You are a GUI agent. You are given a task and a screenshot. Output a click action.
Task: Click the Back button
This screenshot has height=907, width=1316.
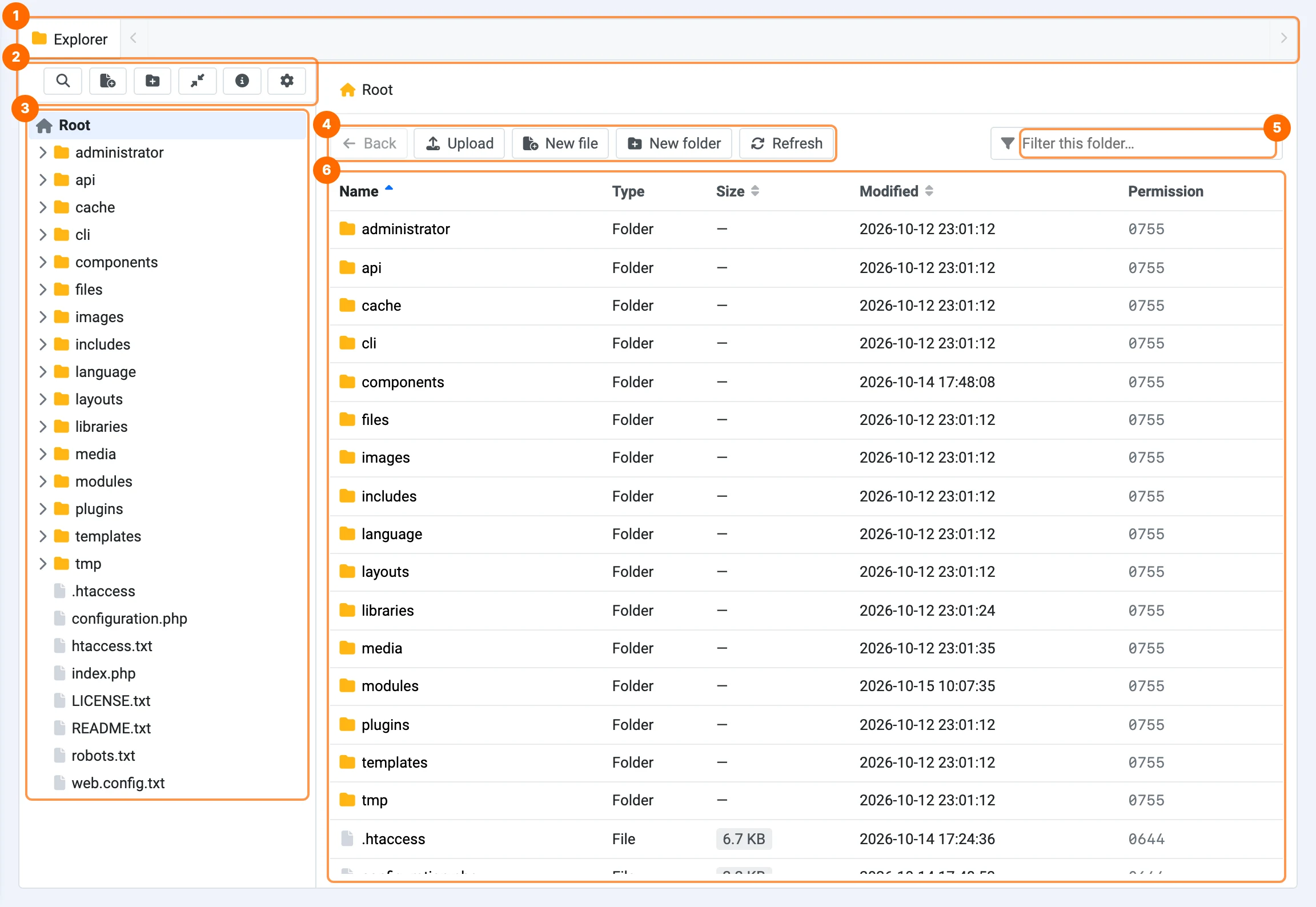click(x=370, y=143)
